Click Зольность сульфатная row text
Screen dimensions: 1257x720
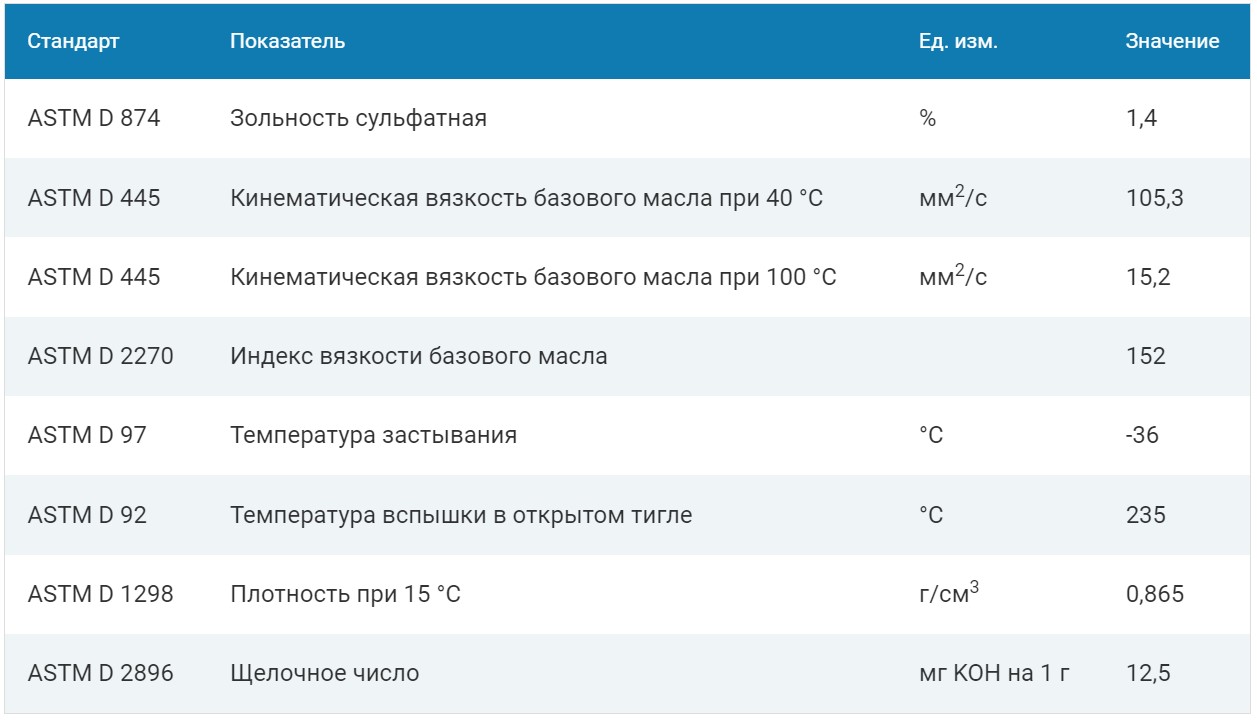coord(358,119)
